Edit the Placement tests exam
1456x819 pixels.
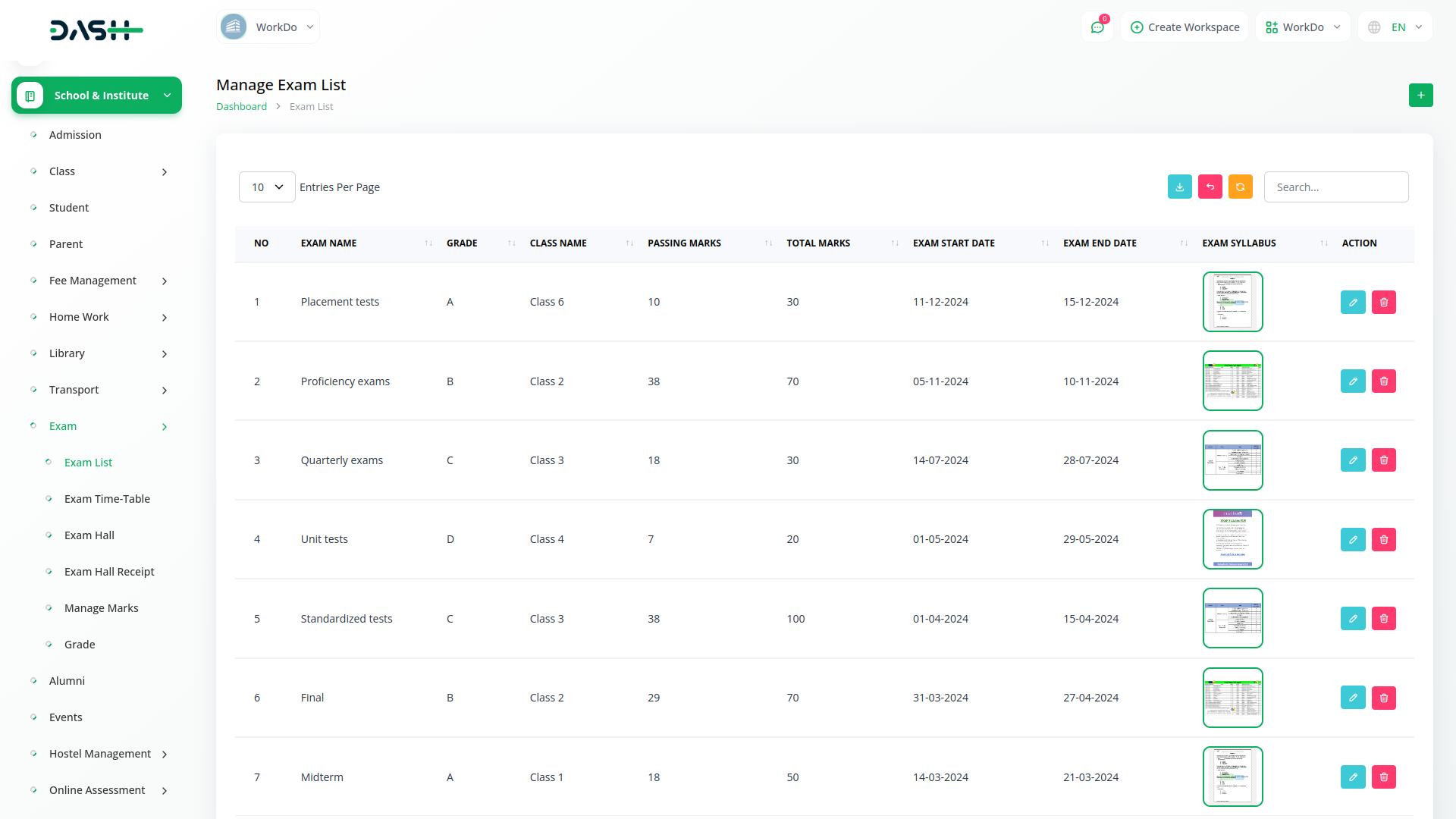tap(1352, 303)
